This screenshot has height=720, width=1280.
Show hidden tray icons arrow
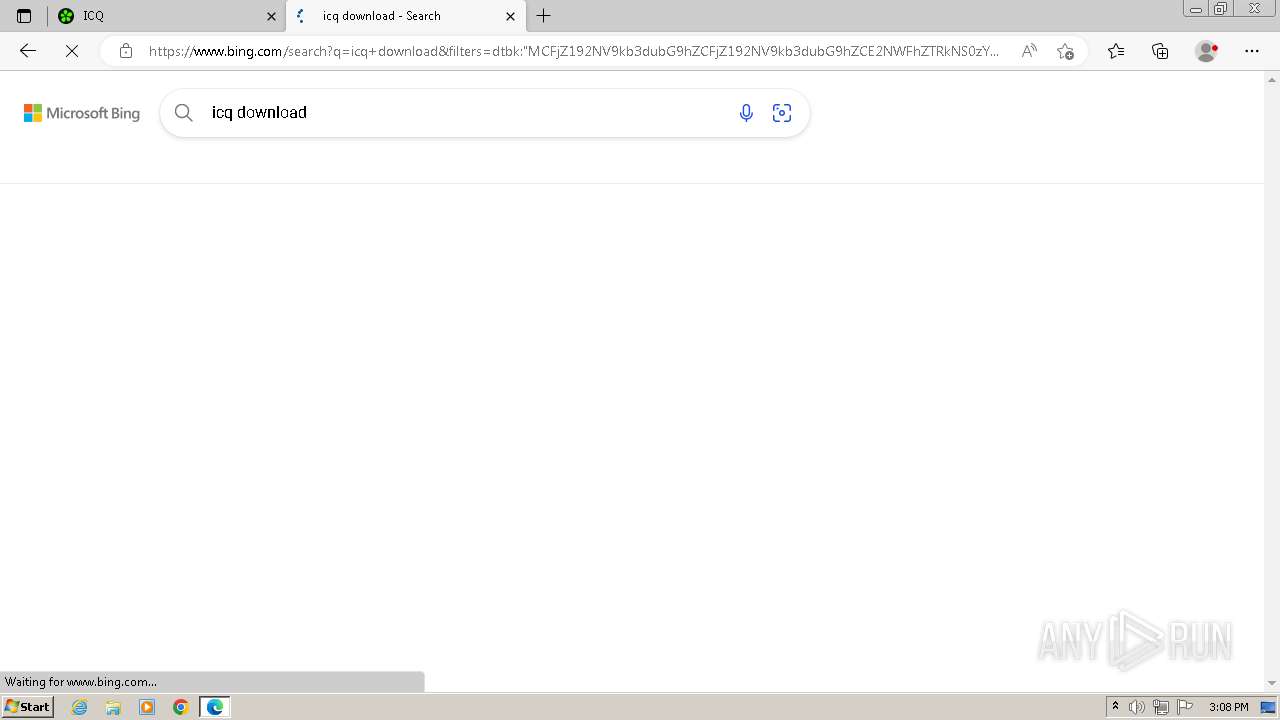pyautogui.click(x=1115, y=707)
